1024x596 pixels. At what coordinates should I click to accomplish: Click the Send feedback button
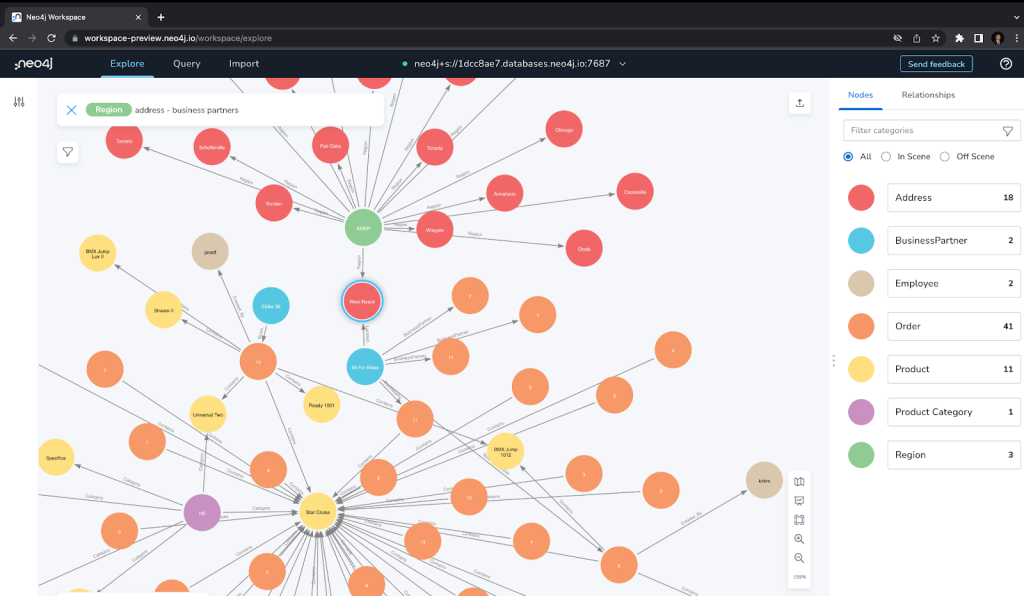click(936, 63)
